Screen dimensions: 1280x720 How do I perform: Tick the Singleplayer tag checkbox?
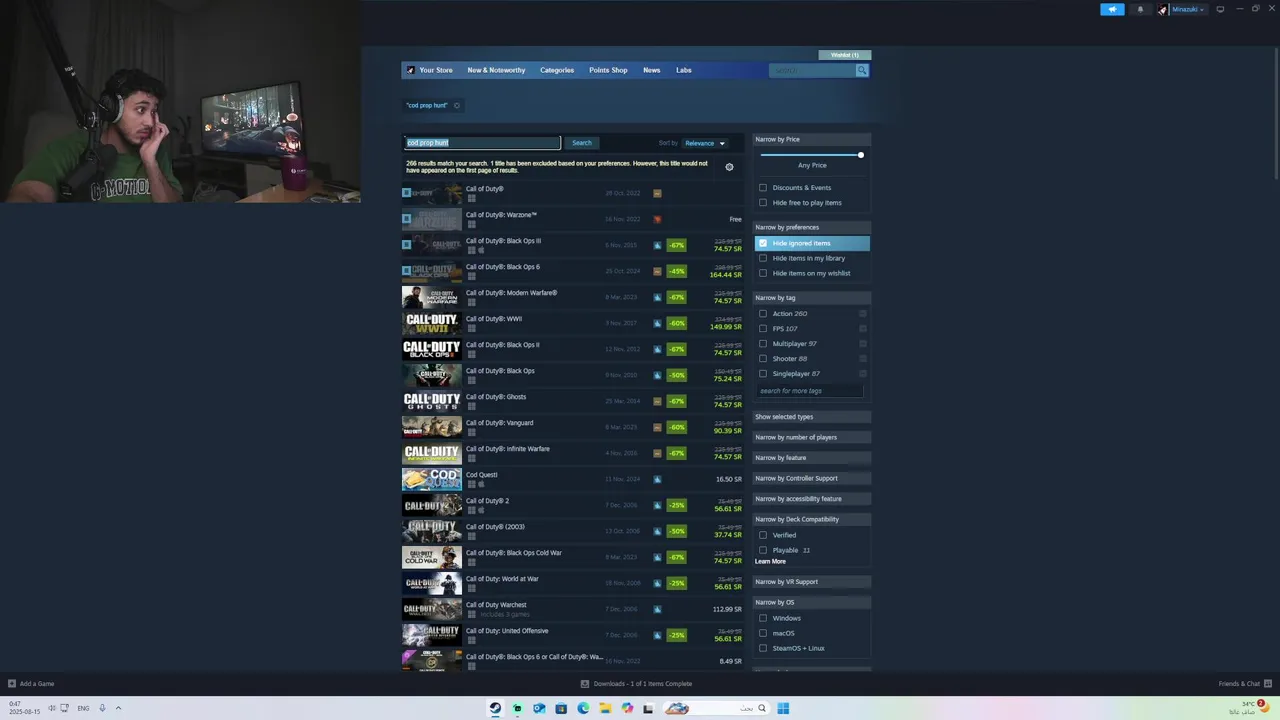pyautogui.click(x=763, y=373)
